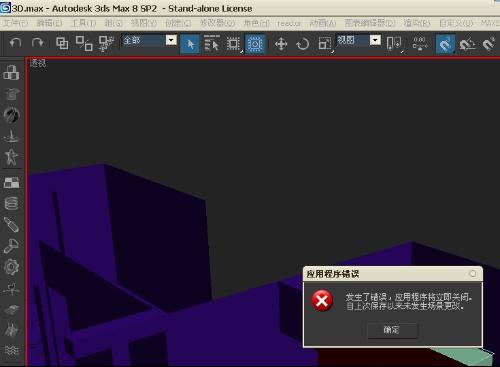500x367 pixels.
Task: Create a reactor Cloth Collection
Action: (11, 94)
